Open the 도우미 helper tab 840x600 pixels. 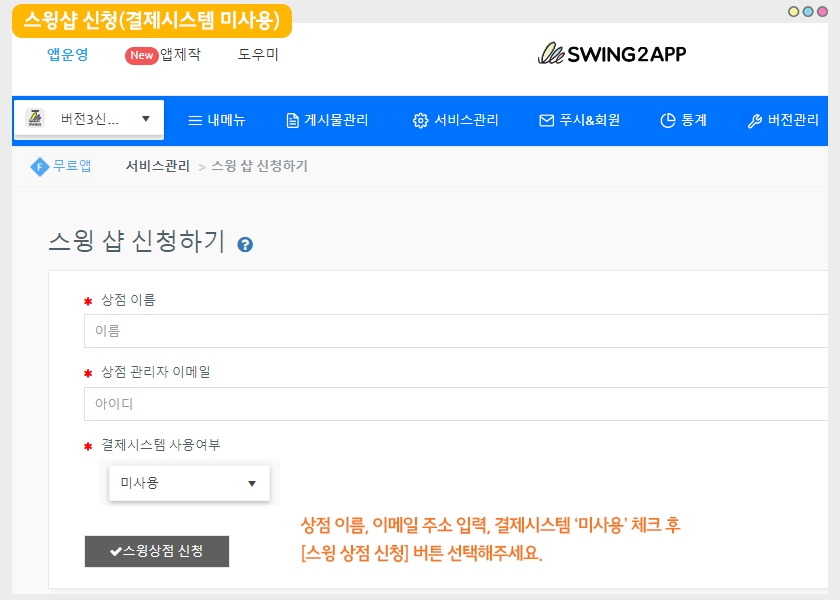point(258,55)
